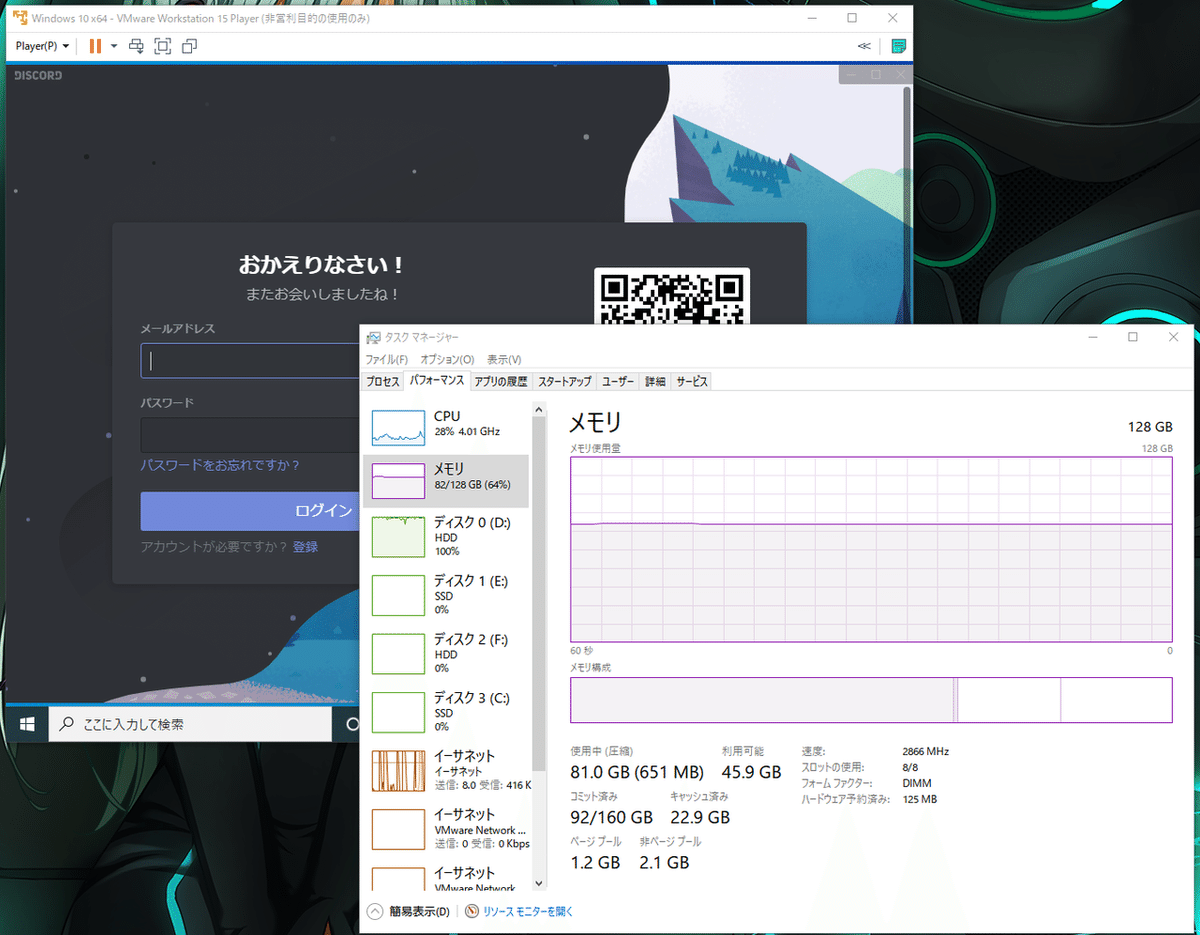The width and height of the screenshot is (1200, 935).
Task: Click the Discord QR code image
Action: click(672, 297)
